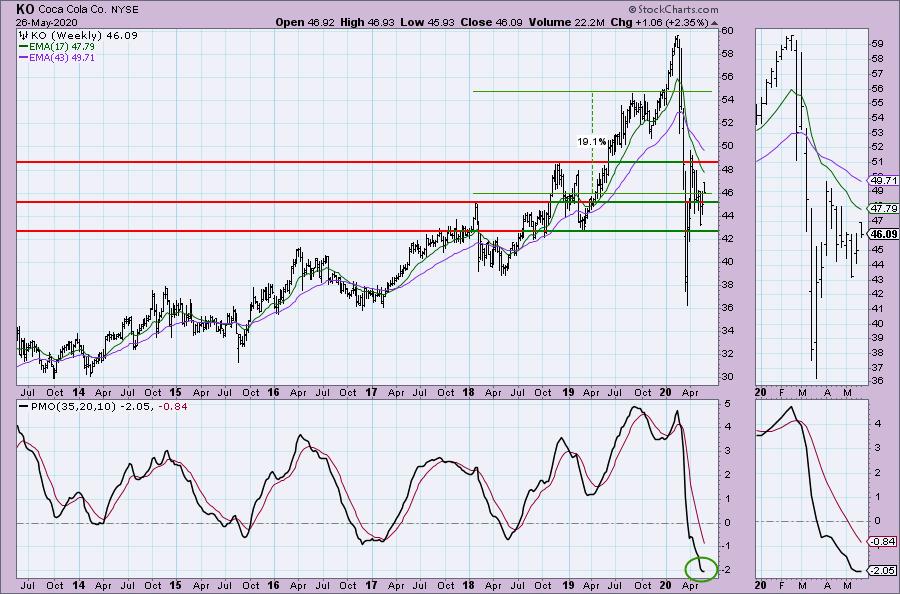Click the up triangle beside Chg
The image size is (900, 594).
click(714, 23)
